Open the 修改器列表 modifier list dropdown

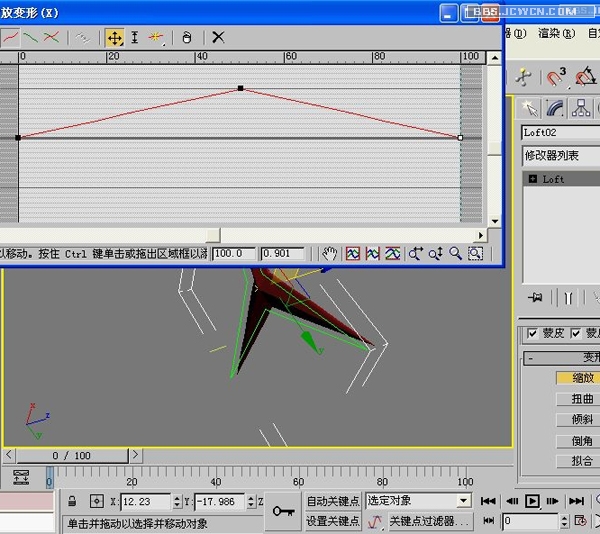pyautogui.click(x=561, y=156)
